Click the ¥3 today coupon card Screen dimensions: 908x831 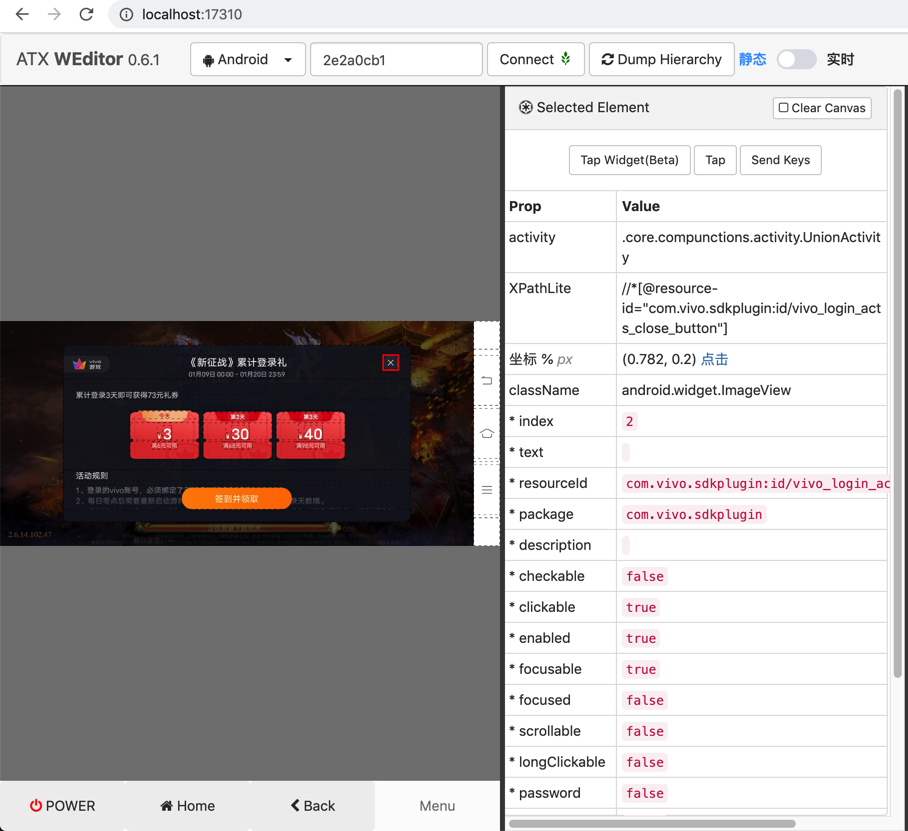click(x=164, y=435)
